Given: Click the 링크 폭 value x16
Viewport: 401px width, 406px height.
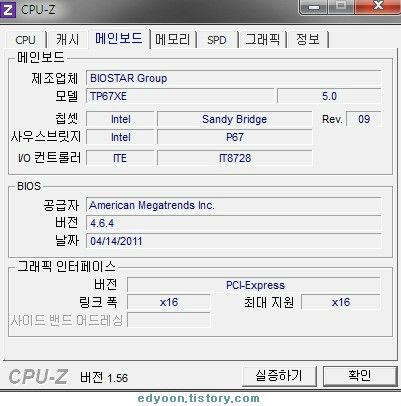Looking at the screenshot, I should pos(169,303).
